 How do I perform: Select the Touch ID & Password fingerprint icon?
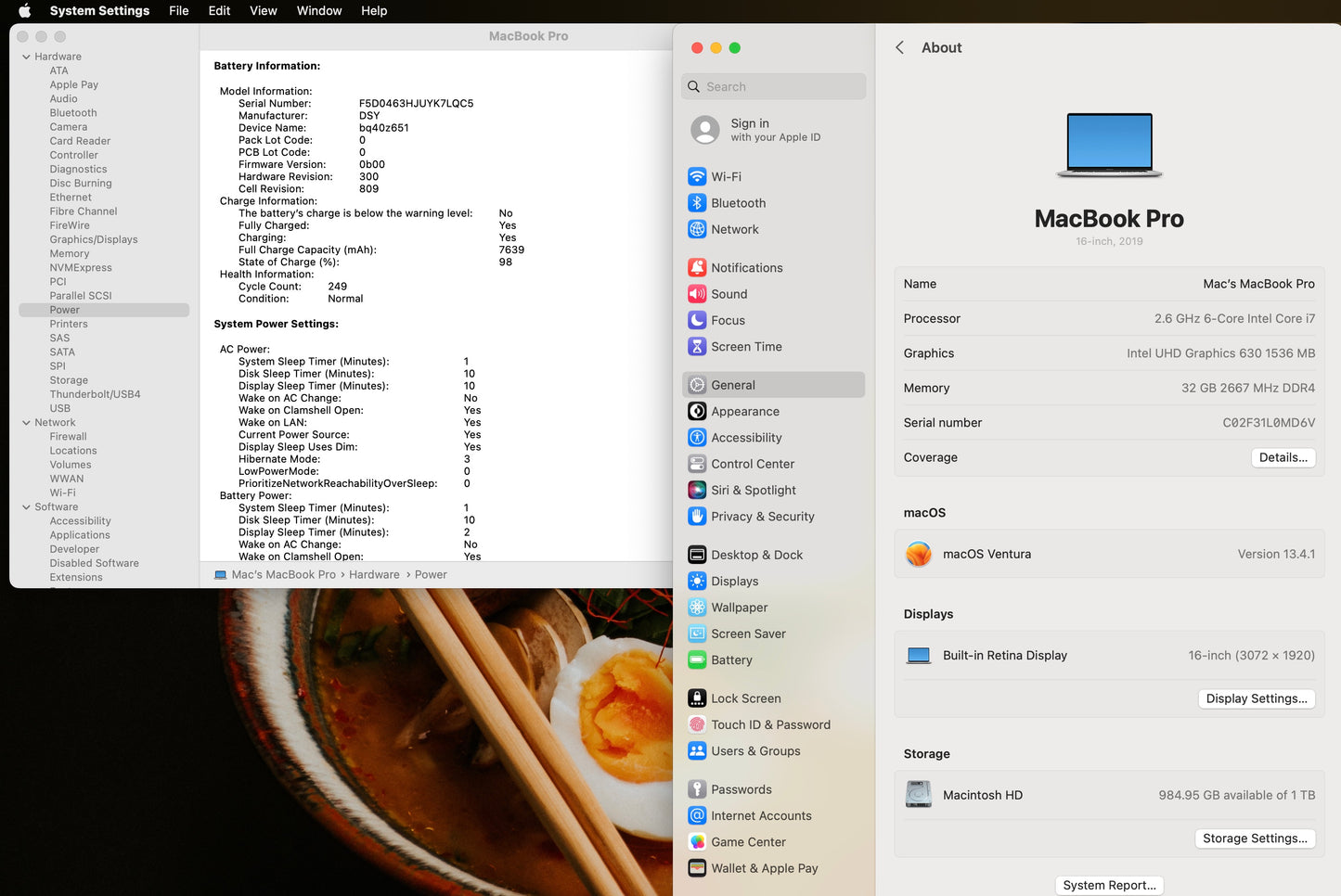[x=697, y=725]
